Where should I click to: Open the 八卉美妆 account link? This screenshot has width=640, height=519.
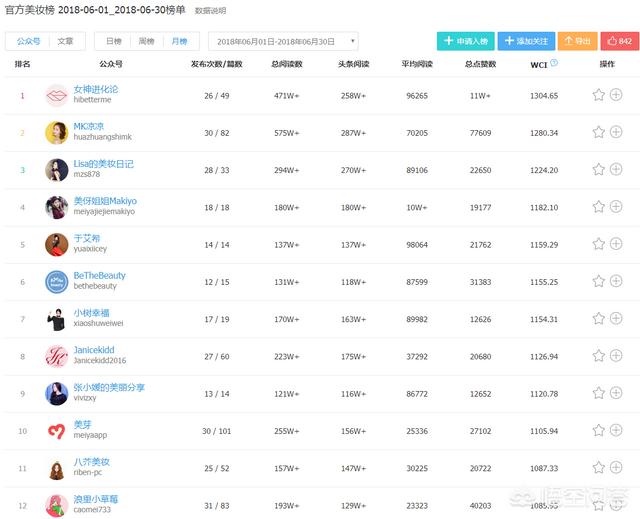[x=91, y=462]
